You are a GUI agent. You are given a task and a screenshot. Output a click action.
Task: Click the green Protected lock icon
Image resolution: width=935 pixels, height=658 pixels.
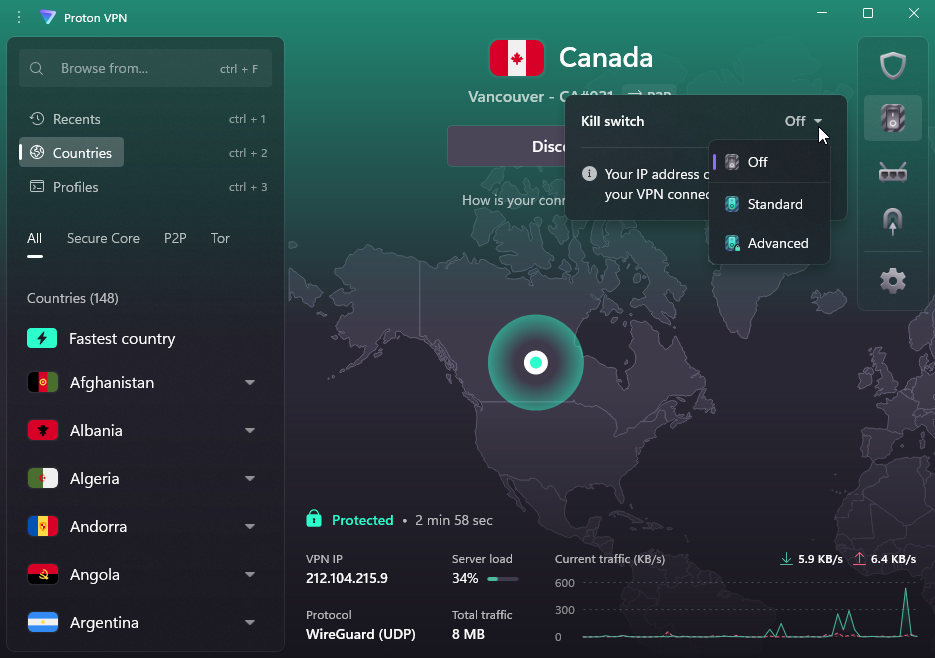(x=314, y=519)
